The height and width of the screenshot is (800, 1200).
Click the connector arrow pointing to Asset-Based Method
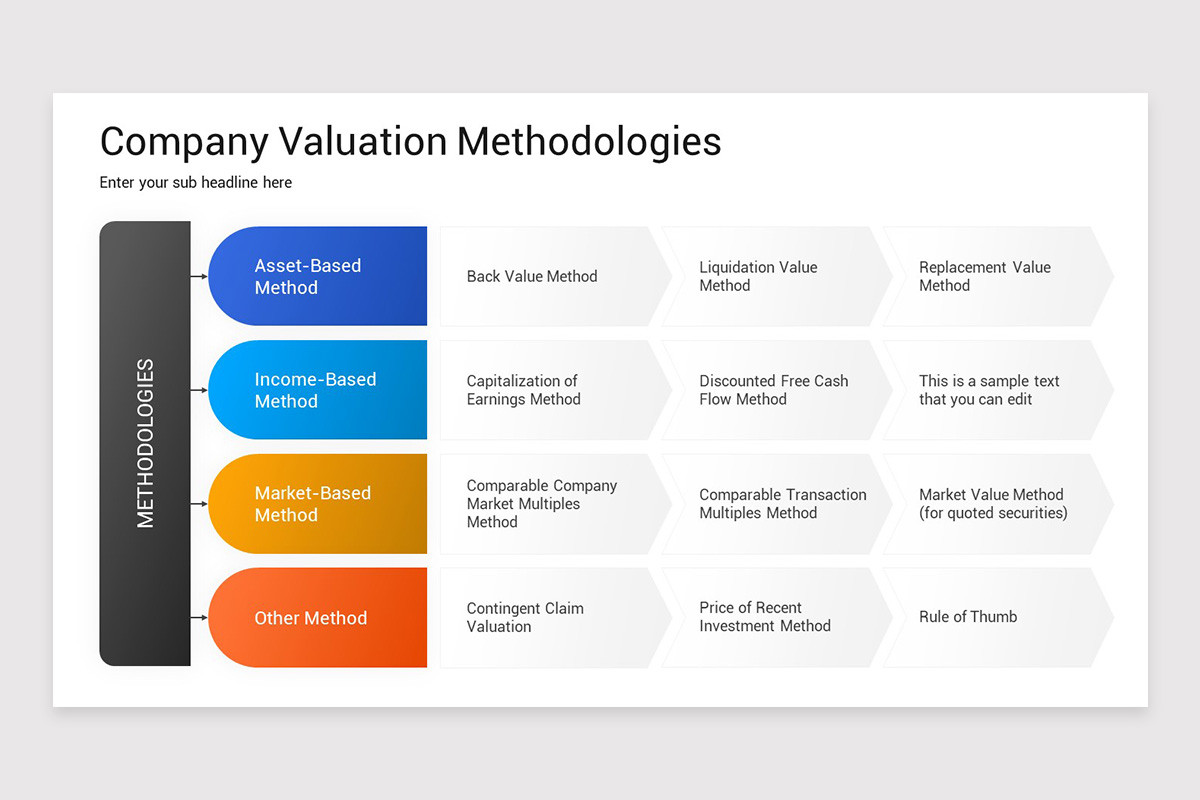(x=199, y=275)
